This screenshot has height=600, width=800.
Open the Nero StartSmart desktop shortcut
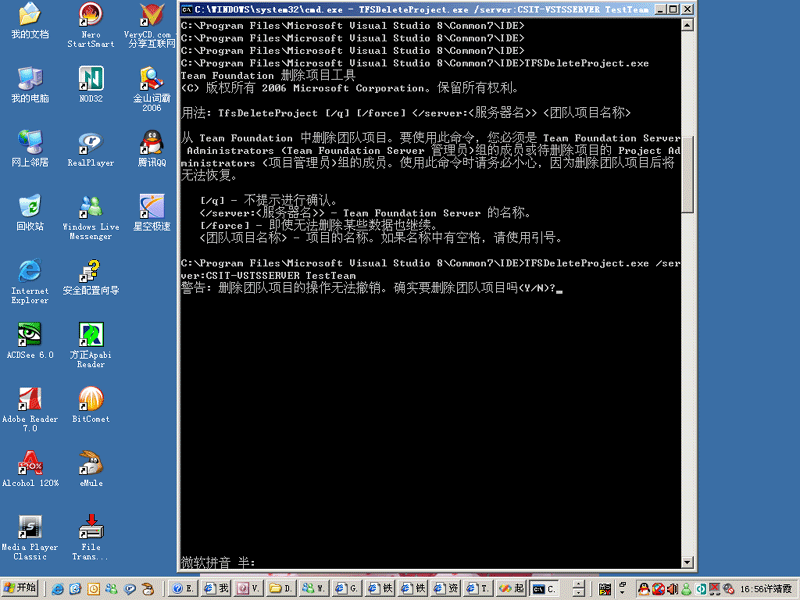point(91,26)
